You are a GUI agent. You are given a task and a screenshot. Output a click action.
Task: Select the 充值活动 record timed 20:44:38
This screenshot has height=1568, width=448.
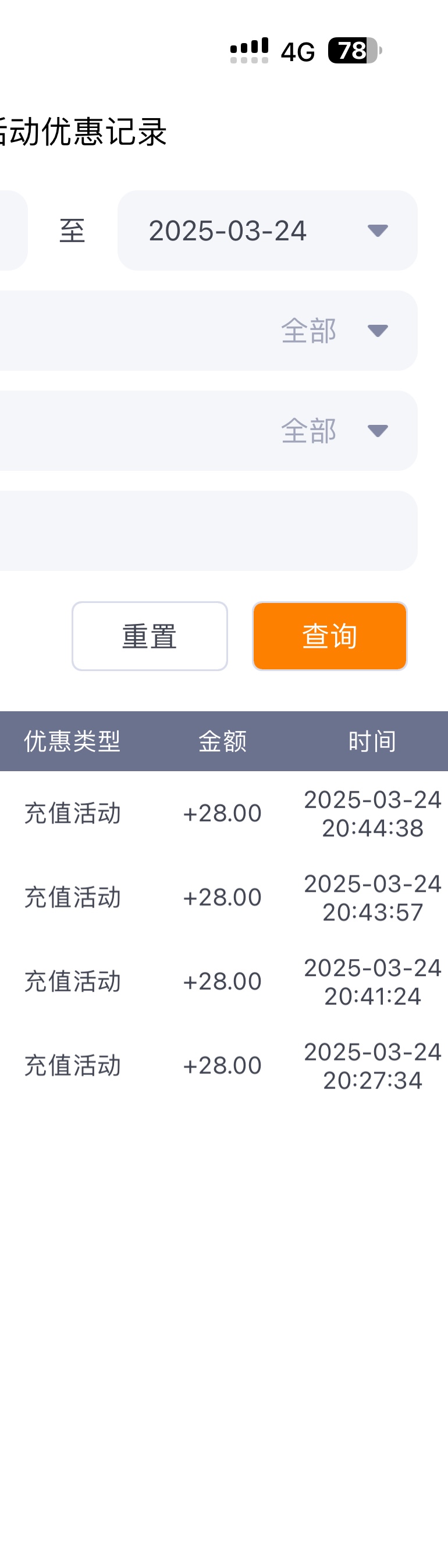pyautogui.click(x=72, y=813)
